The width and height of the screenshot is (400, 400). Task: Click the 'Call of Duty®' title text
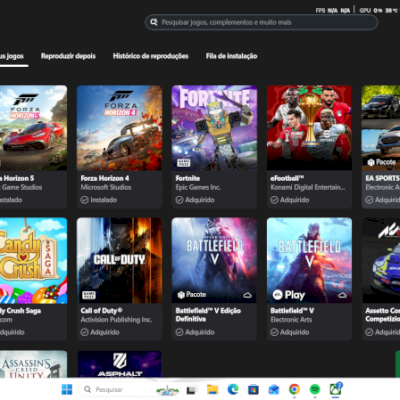point(102,311)
